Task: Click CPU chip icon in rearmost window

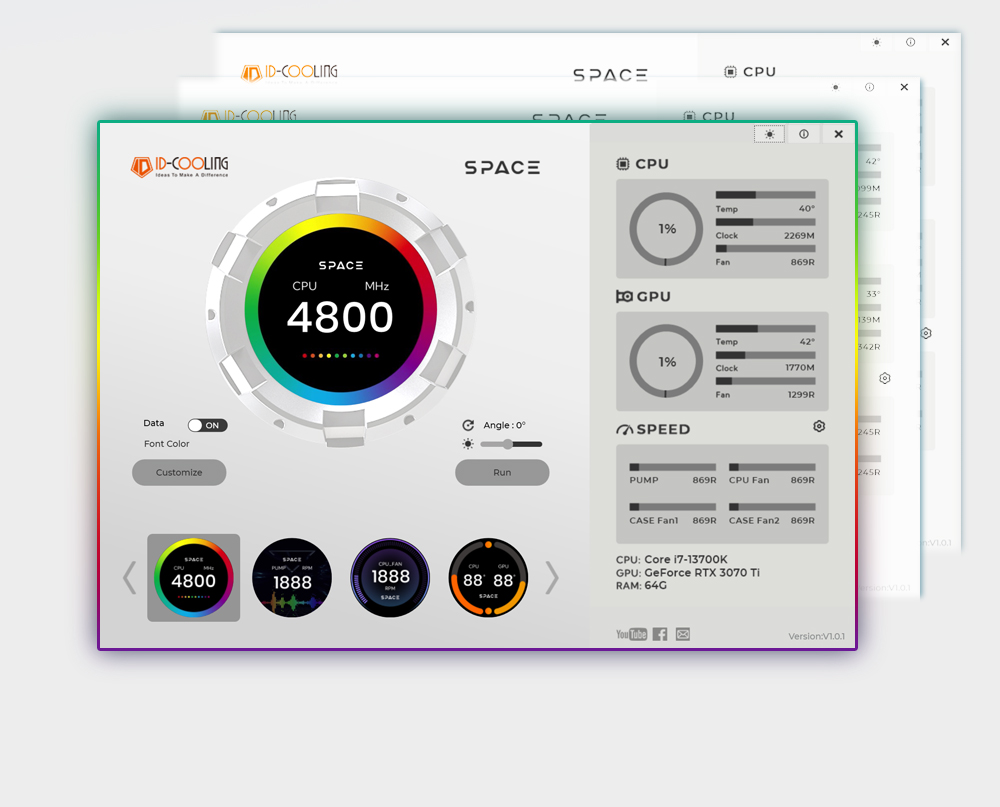Action: click(730, 71)
